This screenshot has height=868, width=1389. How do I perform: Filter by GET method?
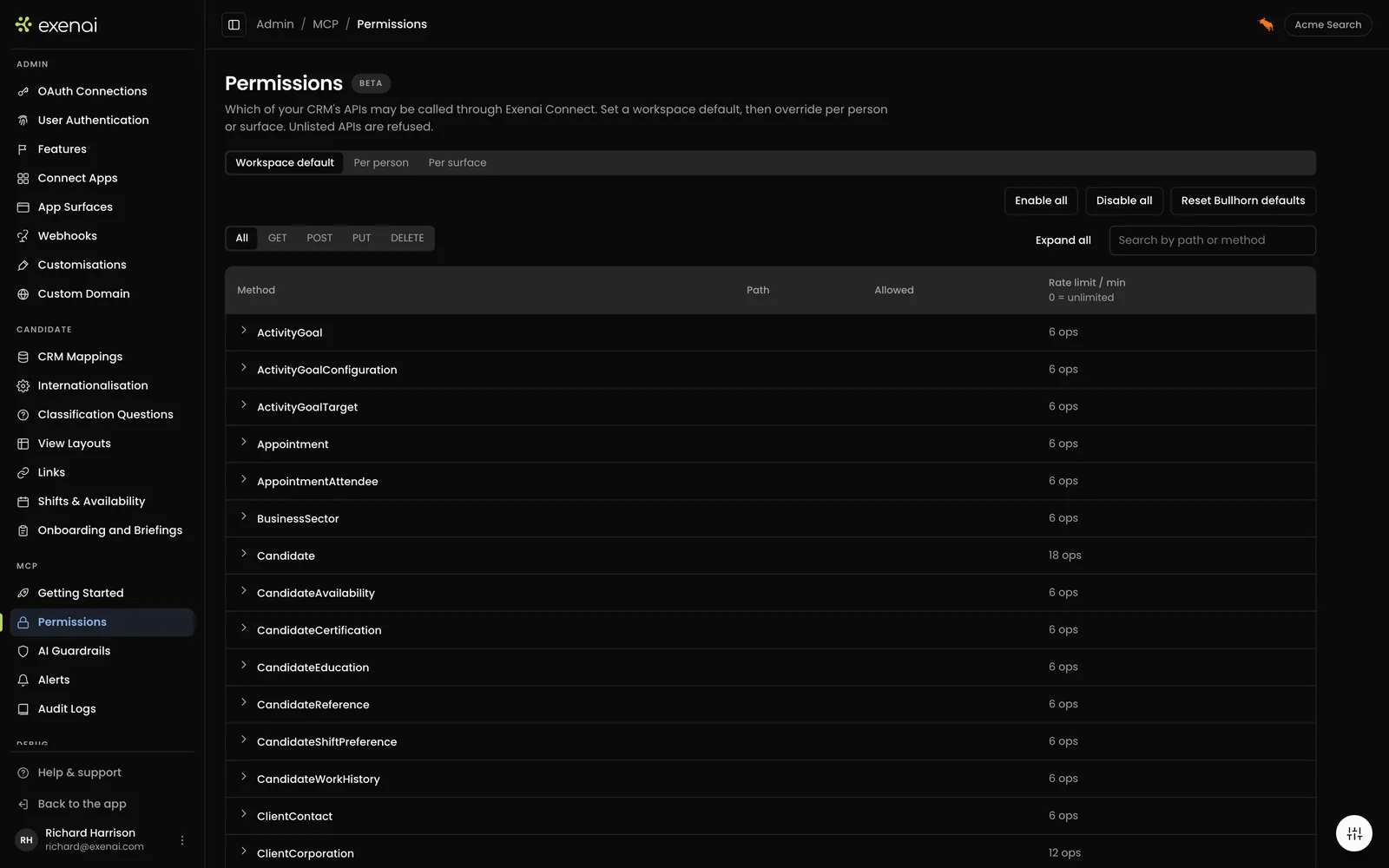(277, 238)
